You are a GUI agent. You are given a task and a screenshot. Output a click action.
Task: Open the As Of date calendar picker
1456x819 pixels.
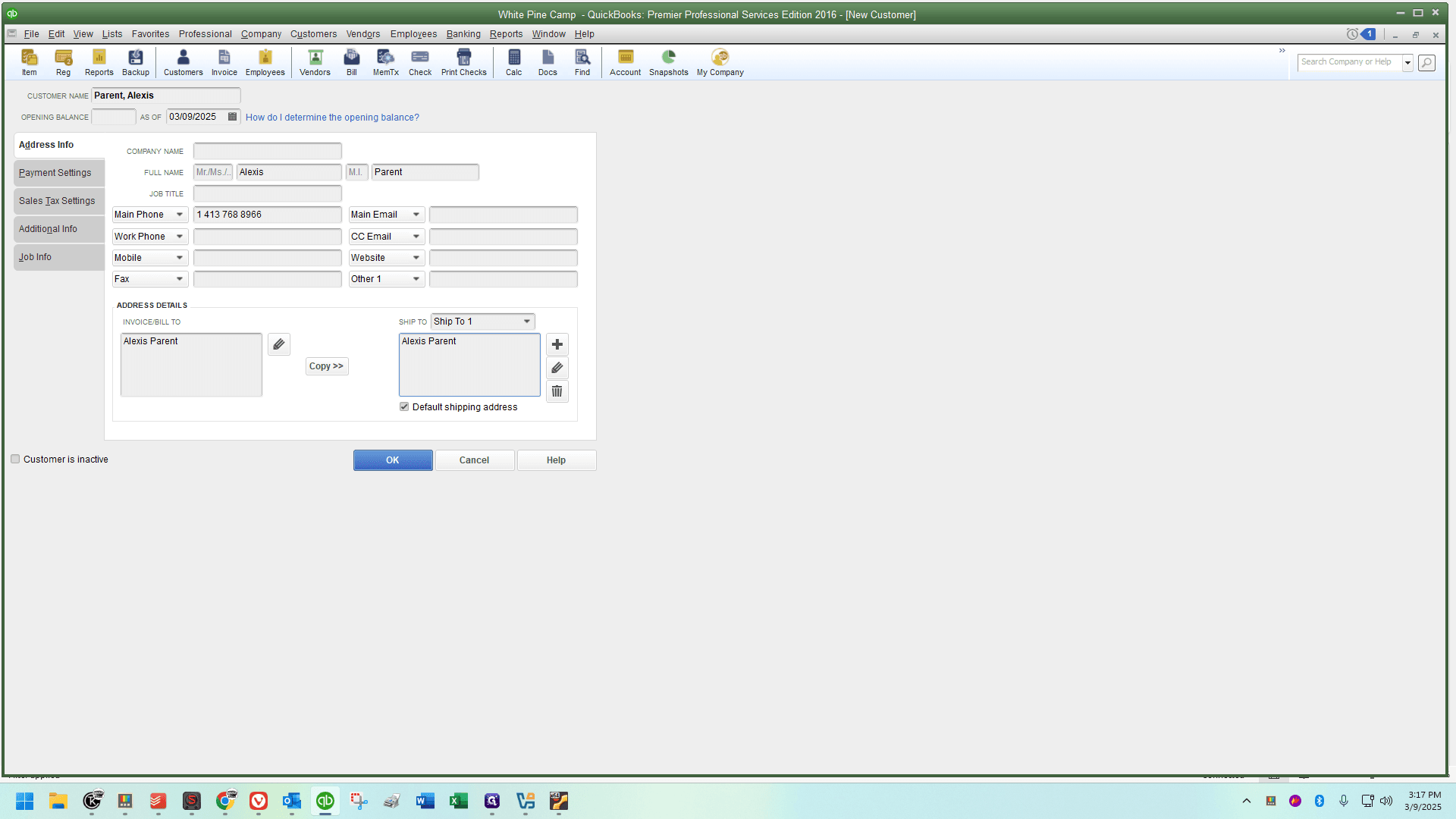tap(233, 117)
